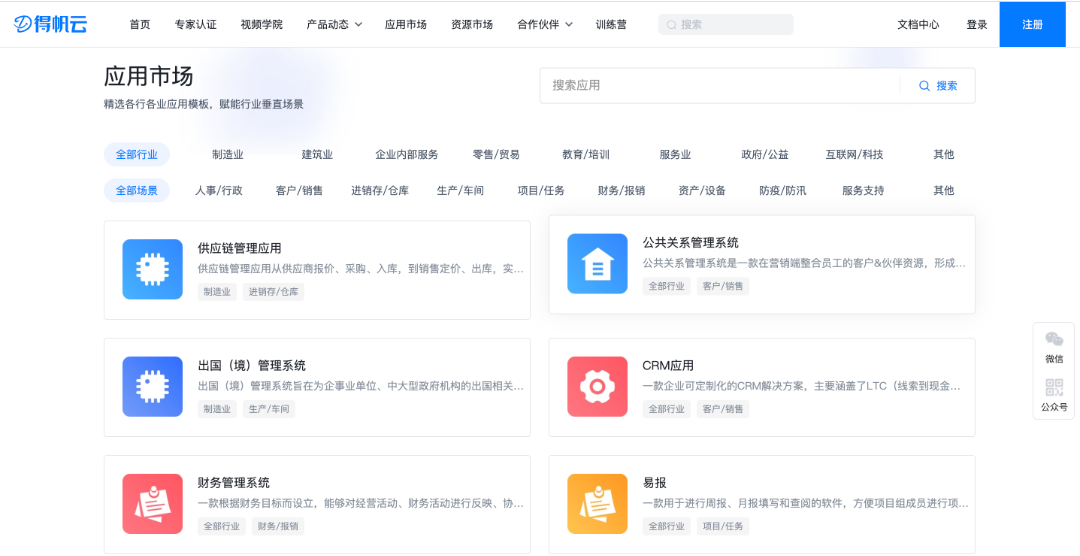
Task: Click the 登录 link
Action: coord(977,25)
